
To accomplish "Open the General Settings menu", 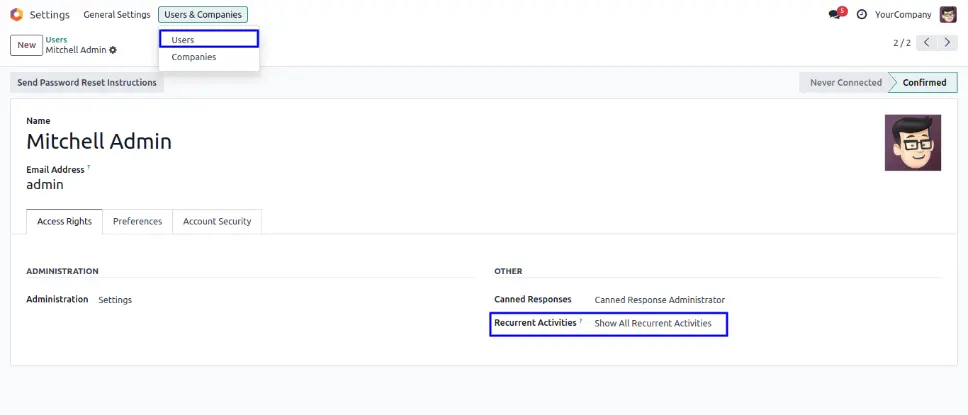I will tap(117, 15).
